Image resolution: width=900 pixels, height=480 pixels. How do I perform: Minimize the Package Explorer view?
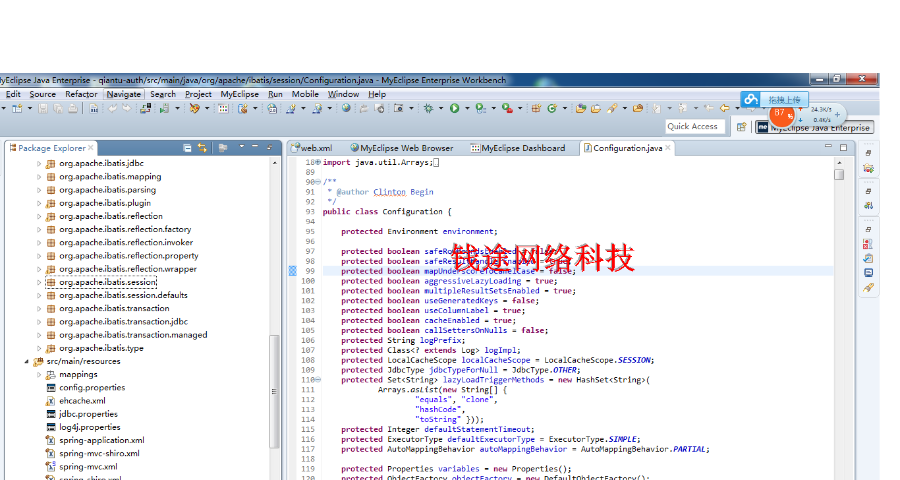[255, 147]
